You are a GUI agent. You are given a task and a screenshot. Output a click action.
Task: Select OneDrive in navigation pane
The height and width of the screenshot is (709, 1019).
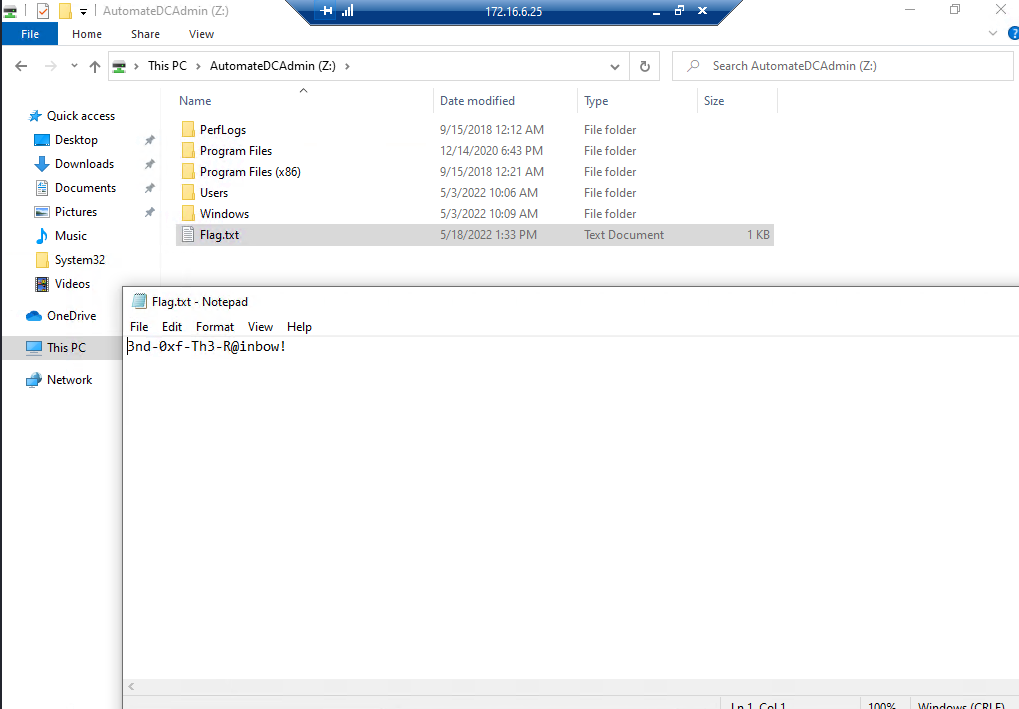71,316
